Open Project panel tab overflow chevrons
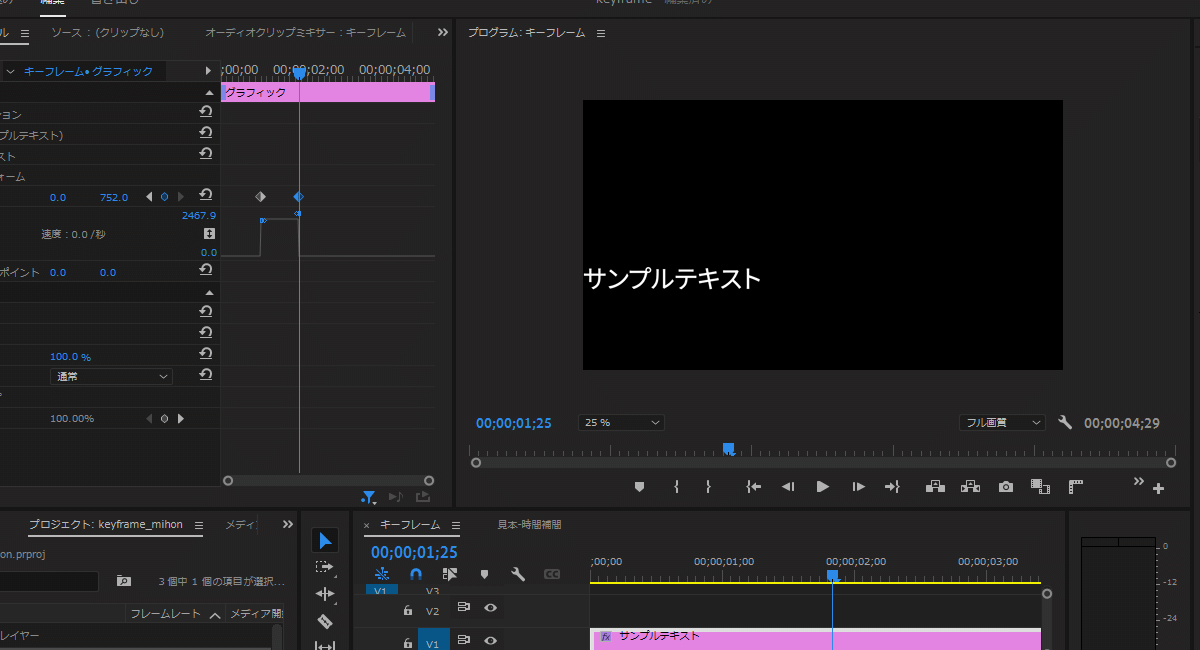Image resolution: width=1200 pixels, height=650 pixels. [288, 524]
